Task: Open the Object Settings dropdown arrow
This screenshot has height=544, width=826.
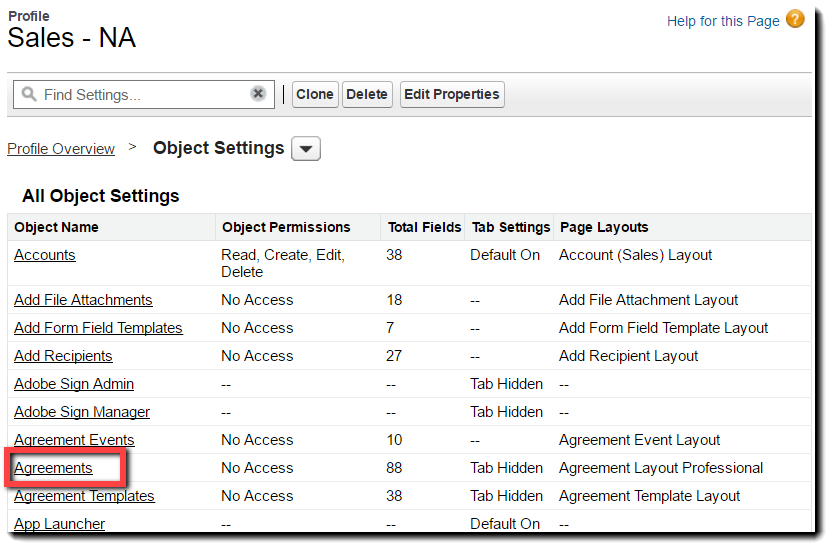Action: pos(306,149)
